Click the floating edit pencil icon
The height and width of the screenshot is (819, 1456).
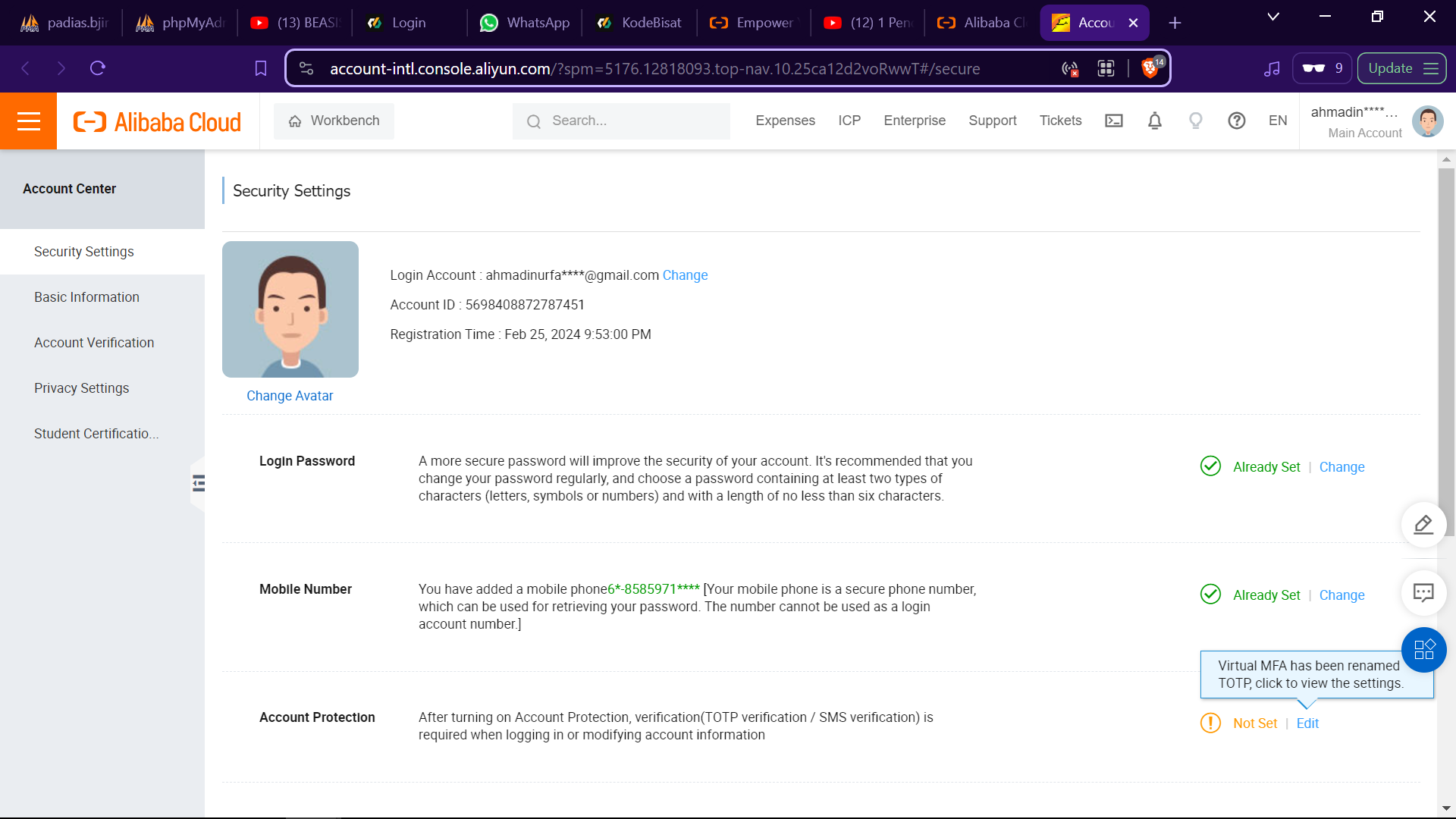click(x=1423, y=524)
